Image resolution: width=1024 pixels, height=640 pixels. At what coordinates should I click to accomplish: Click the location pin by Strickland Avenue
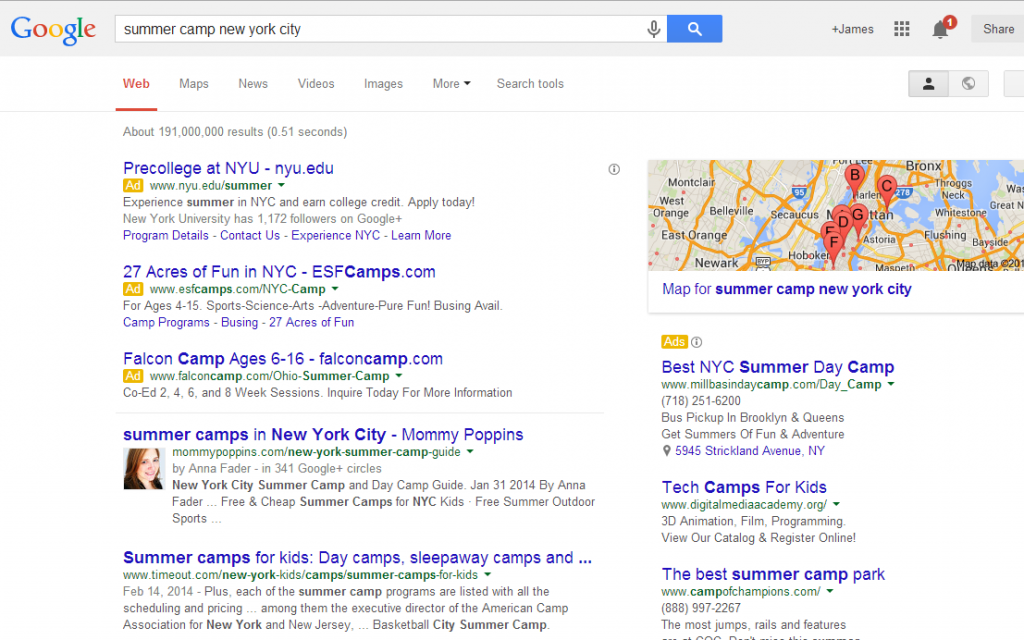(666, 451)
